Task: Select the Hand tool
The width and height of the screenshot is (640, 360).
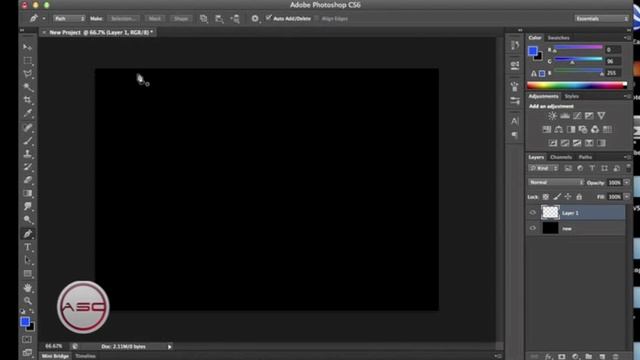Action: [27, 288]
